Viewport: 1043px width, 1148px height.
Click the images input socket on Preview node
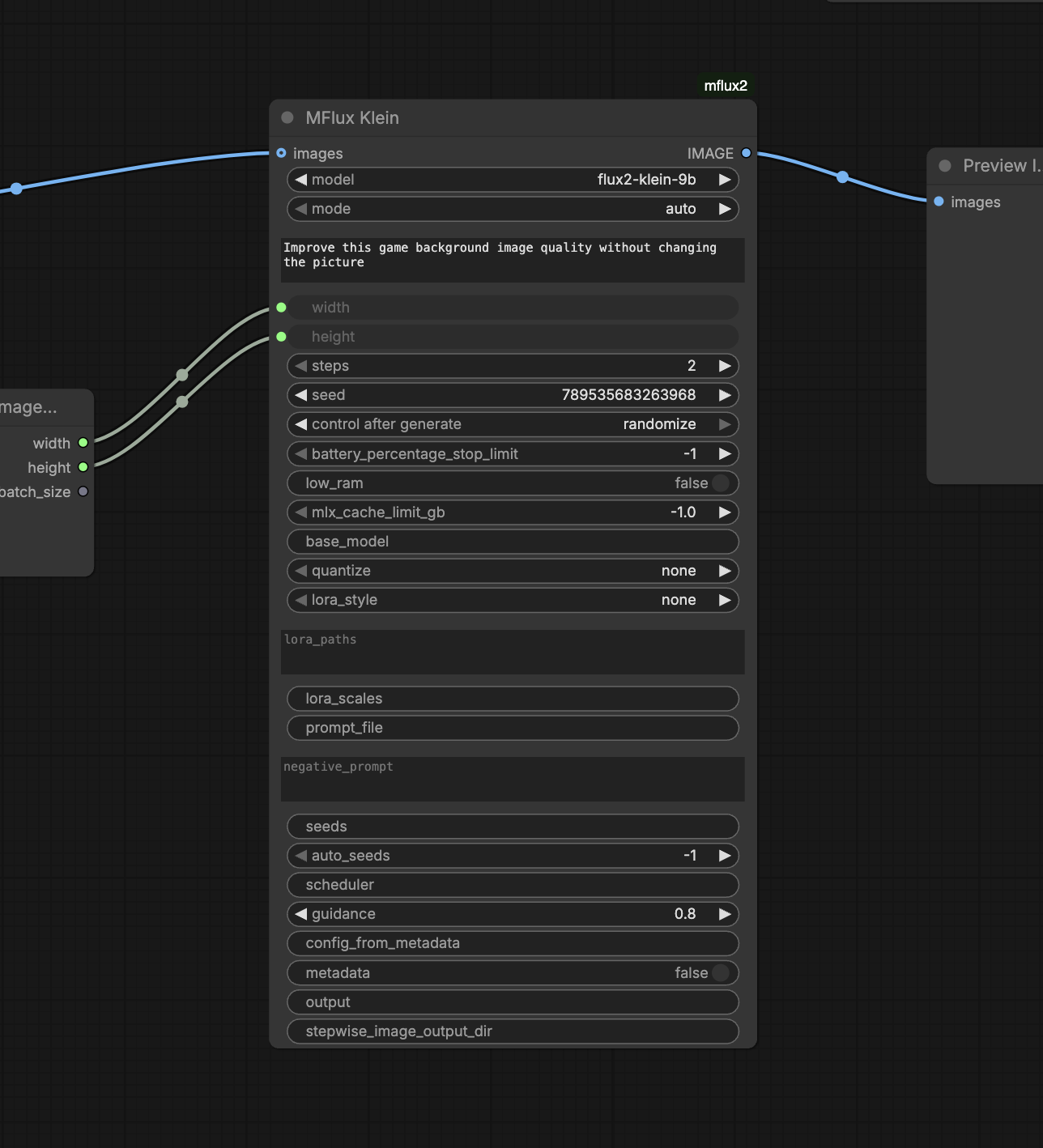[x=939, y=202]
